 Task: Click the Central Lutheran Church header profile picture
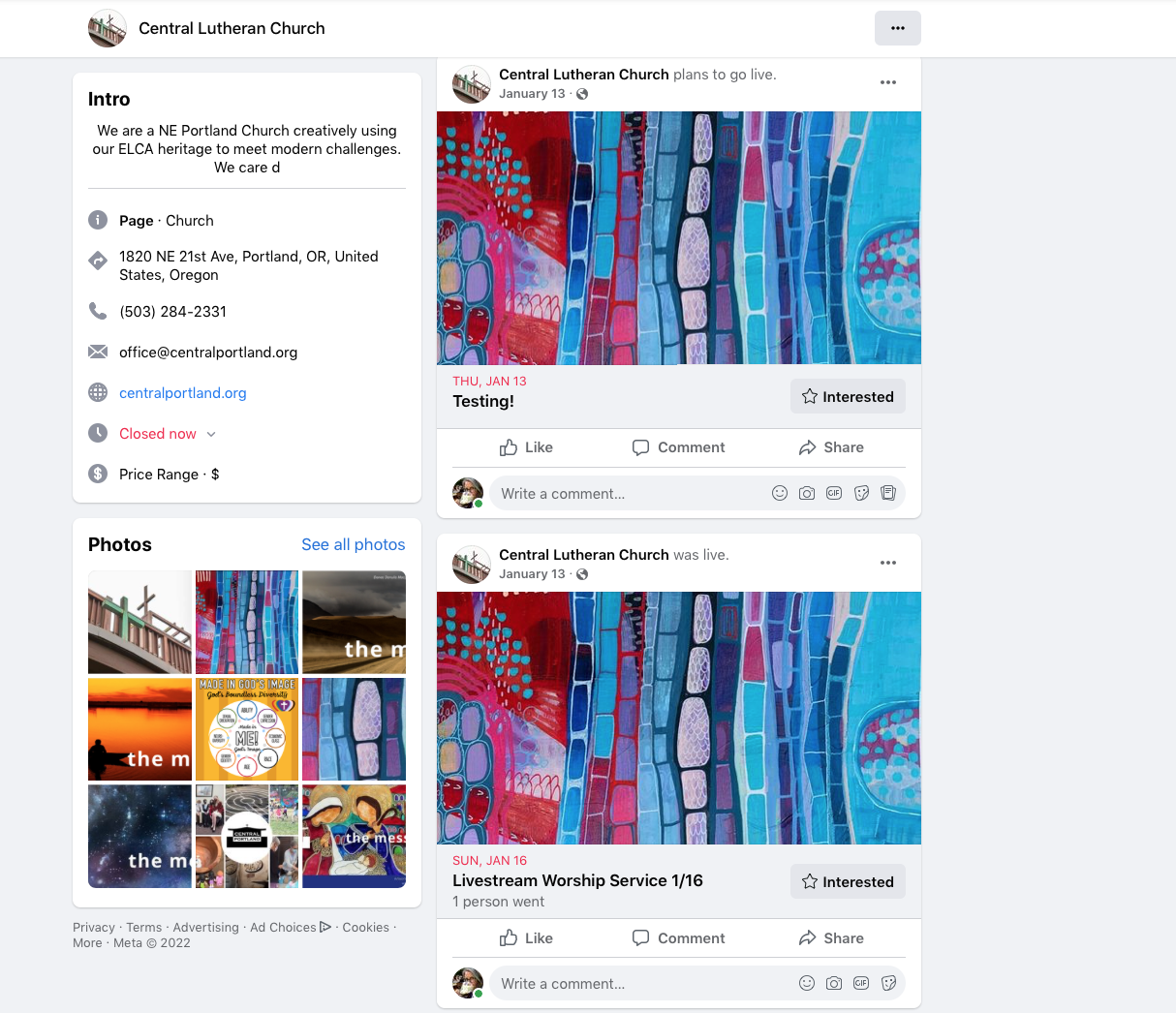click(108, 28)
